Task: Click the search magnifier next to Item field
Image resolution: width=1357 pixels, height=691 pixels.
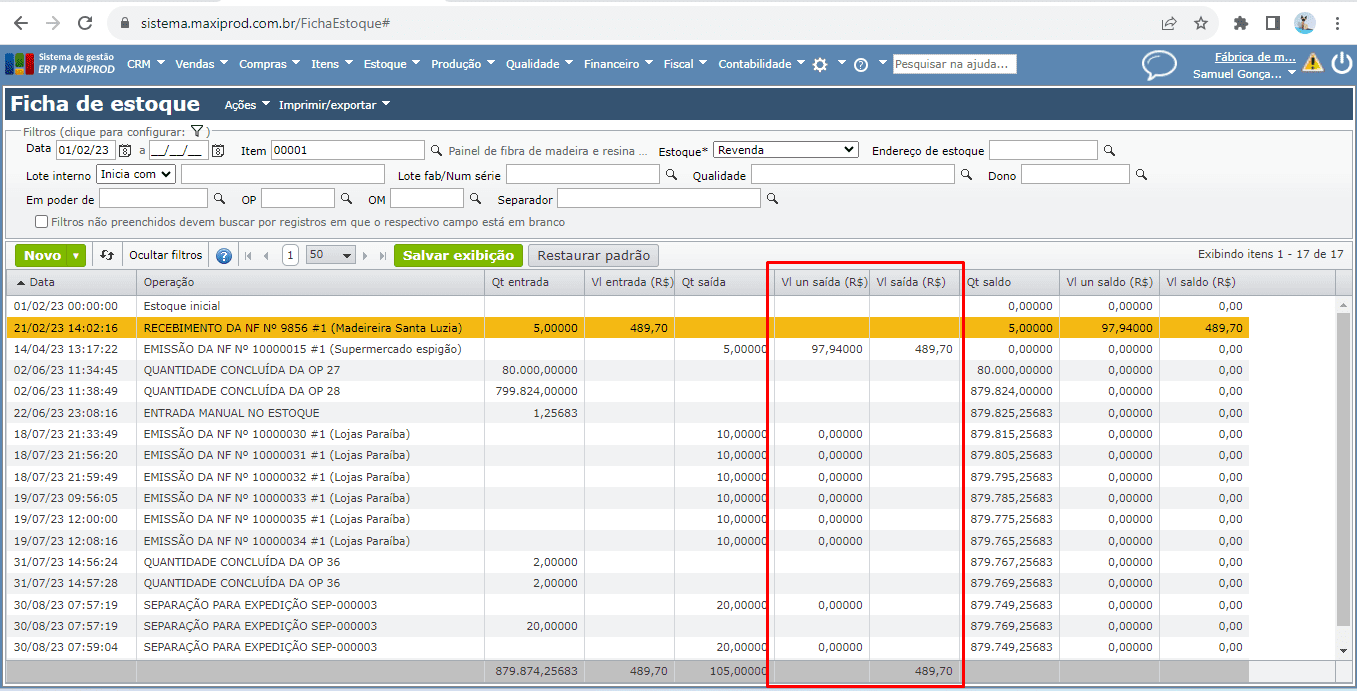Action: [x=436, y=151]
